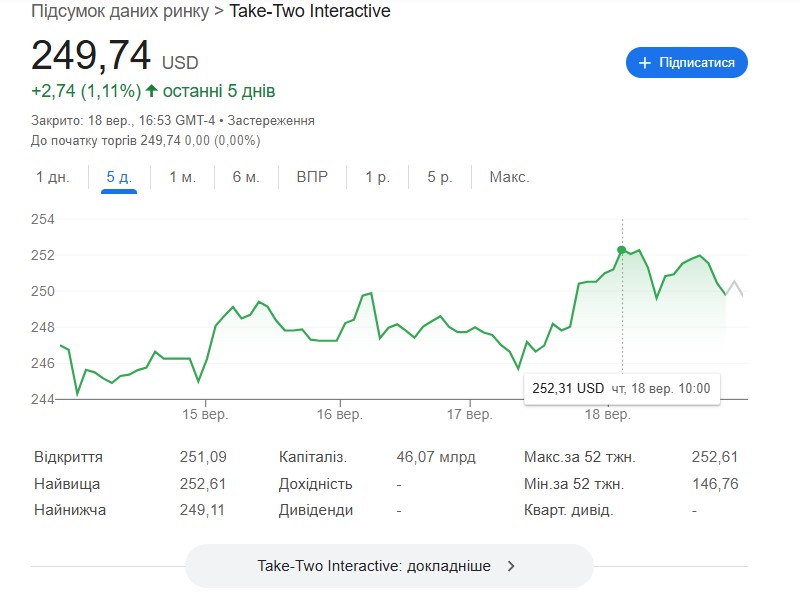The image size is (800, 600).
Task: Select the '1 дн.' time range tab
Action: [53, 177]
